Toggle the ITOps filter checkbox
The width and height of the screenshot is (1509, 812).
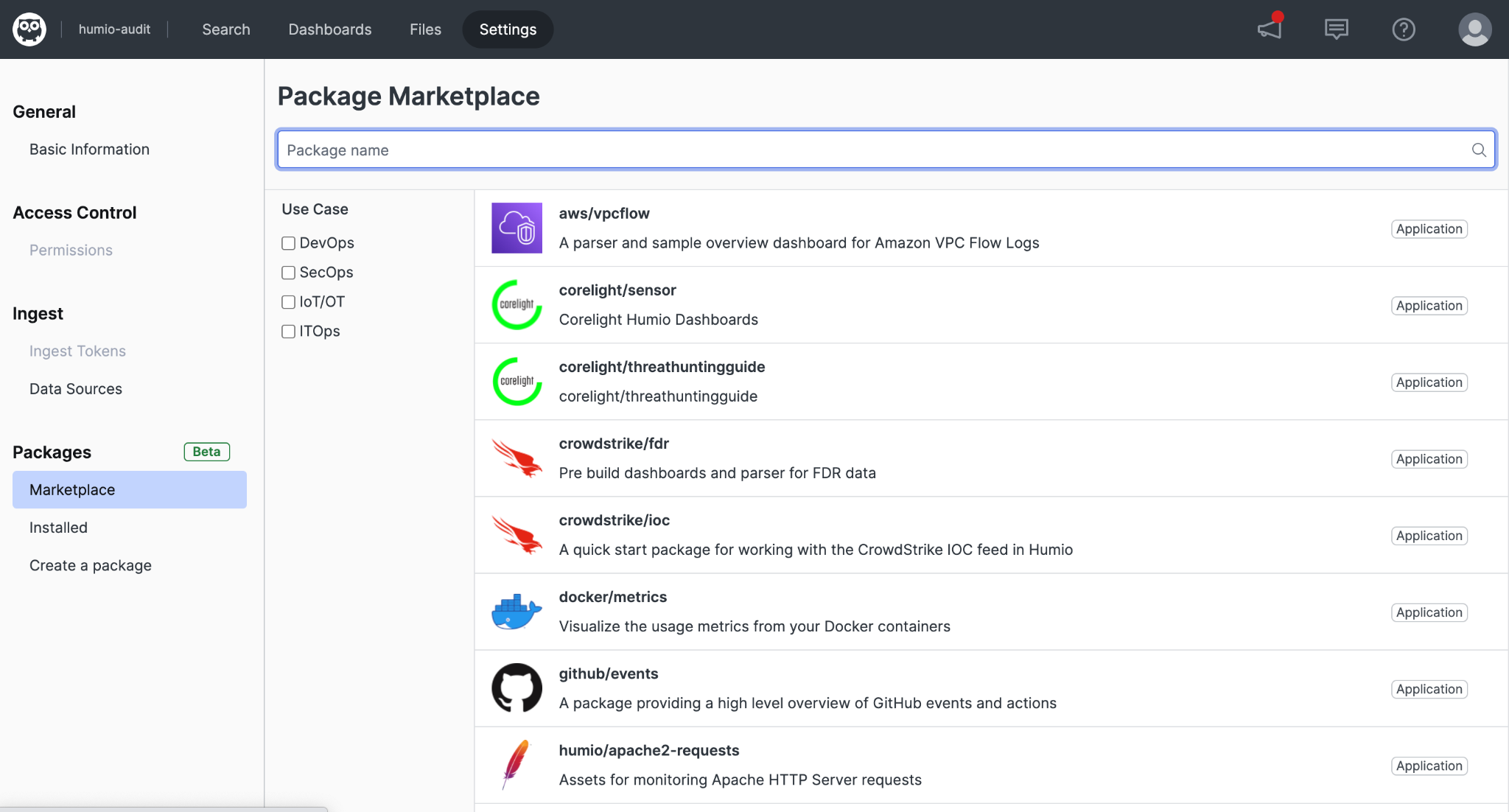[288, 332]
